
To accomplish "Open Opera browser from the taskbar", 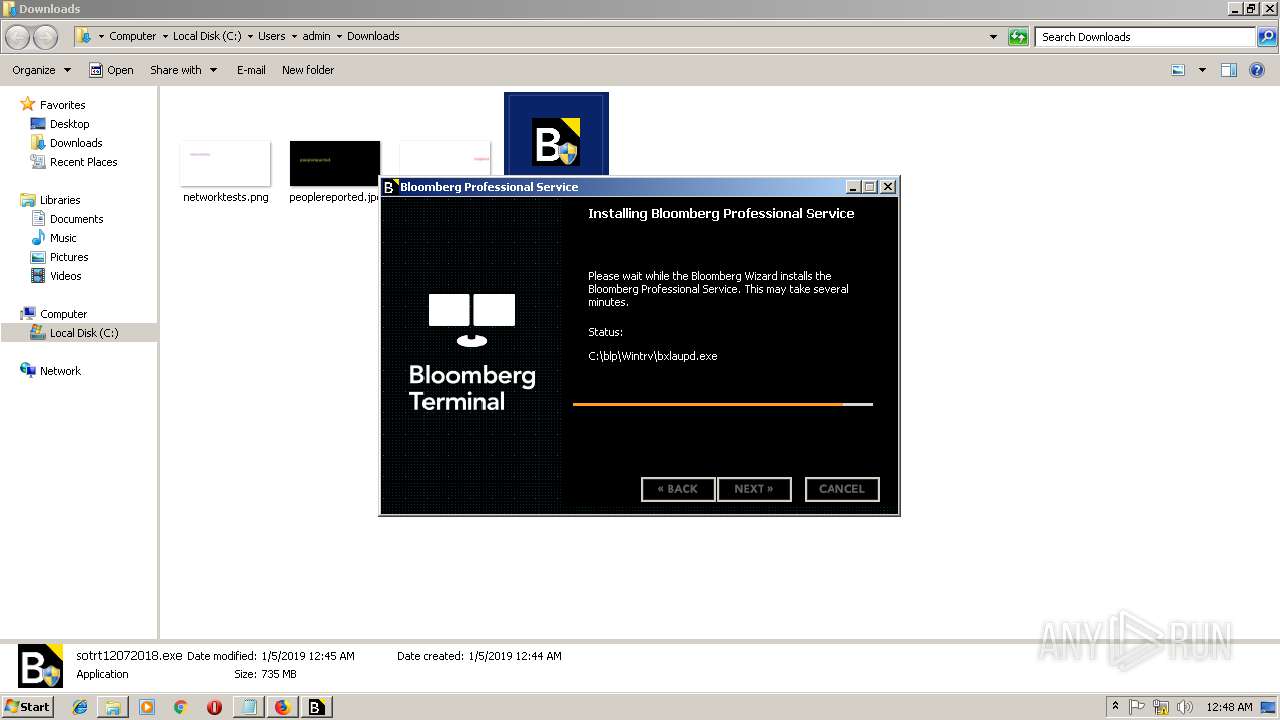I will click(214, 707).
